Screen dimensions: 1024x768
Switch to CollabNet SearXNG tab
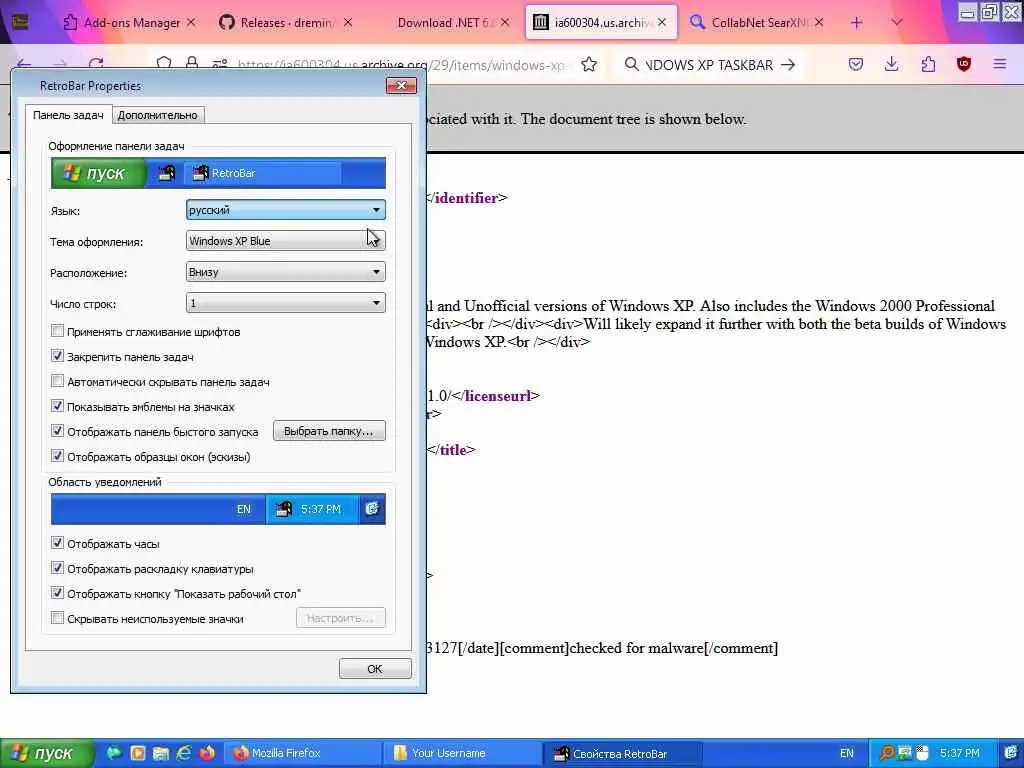click(758, 23)
